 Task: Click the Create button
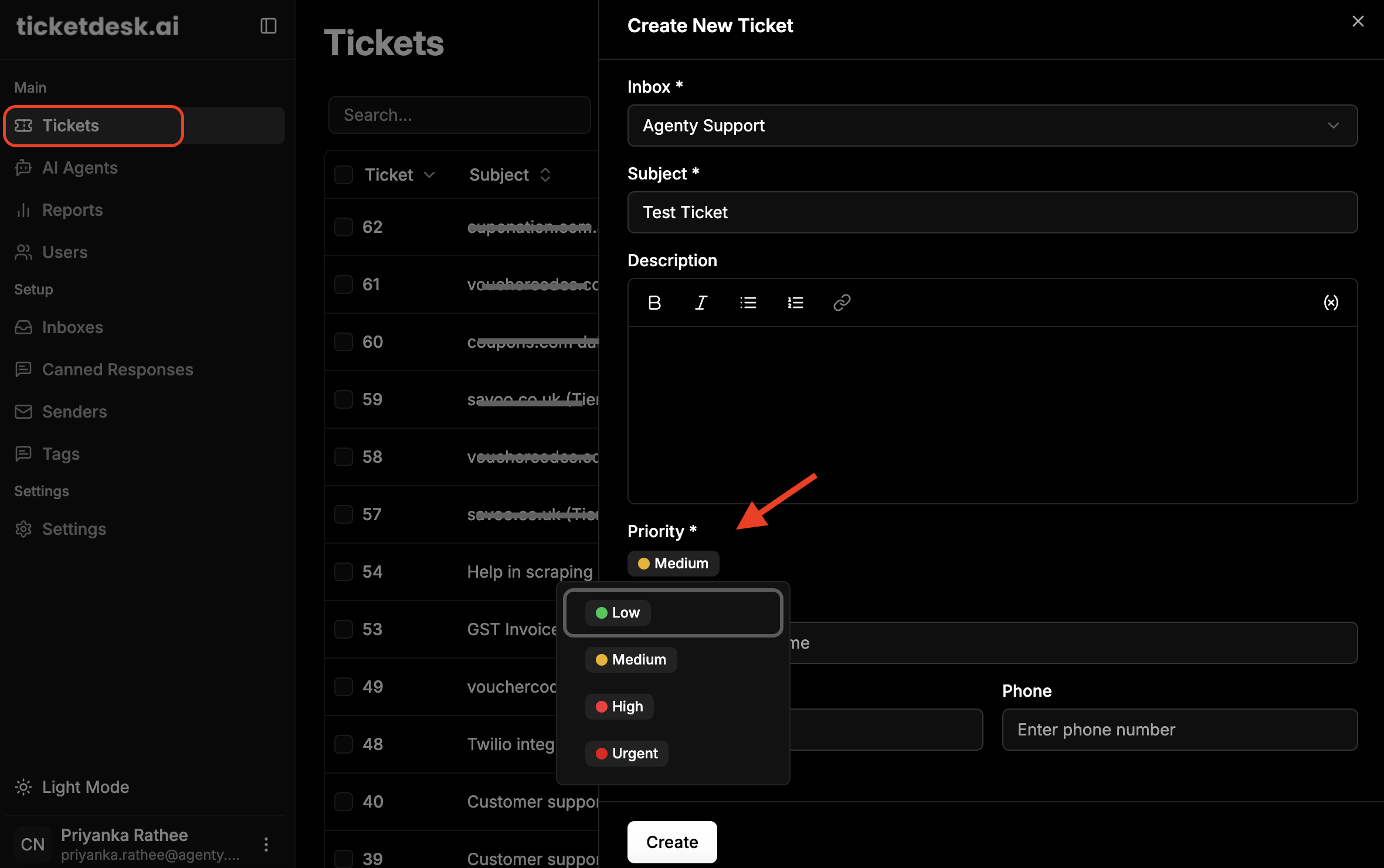click(672, 842)
